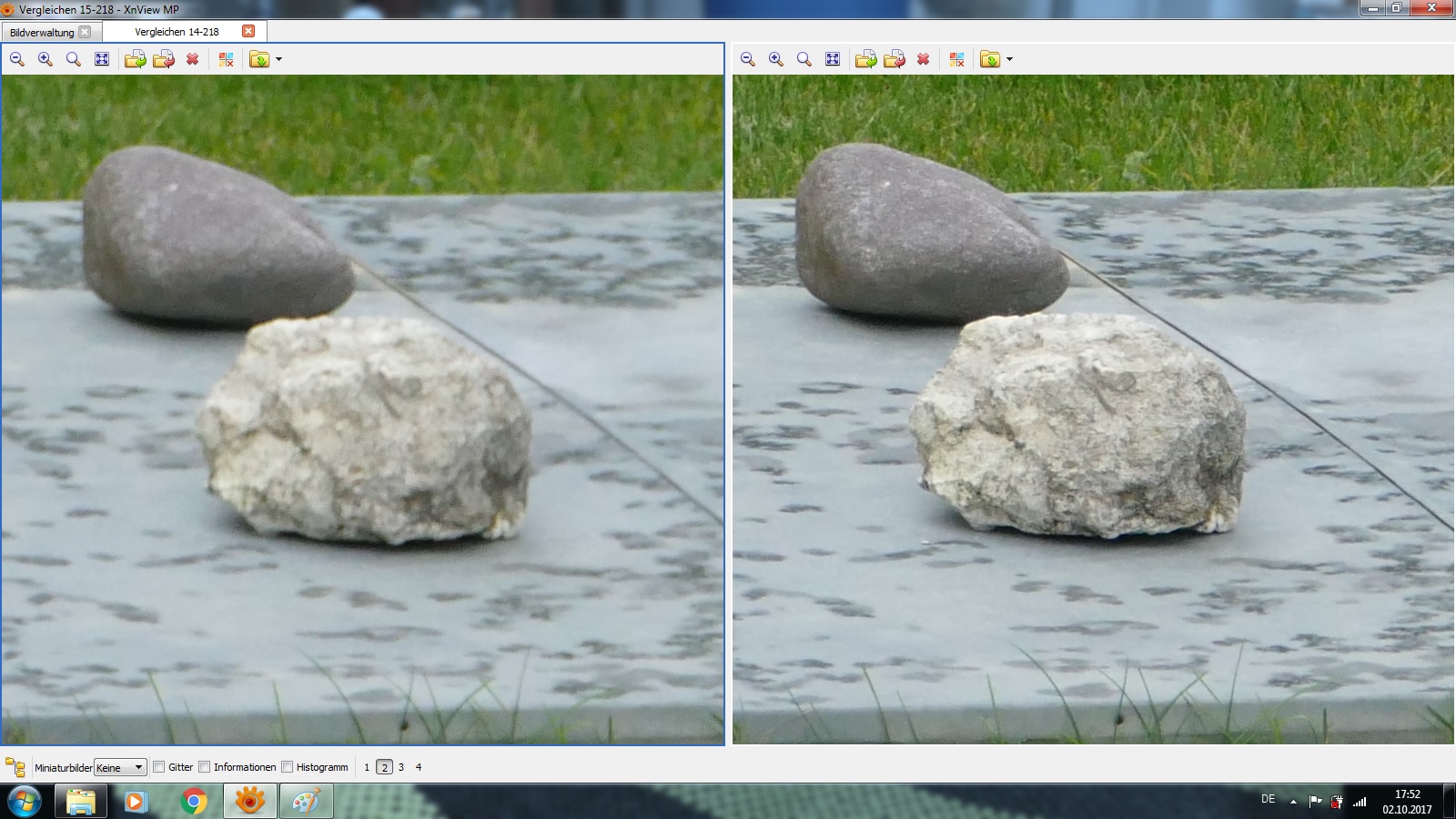
Task: Open the left pane move-to-folder button
Action: (259, 59)
